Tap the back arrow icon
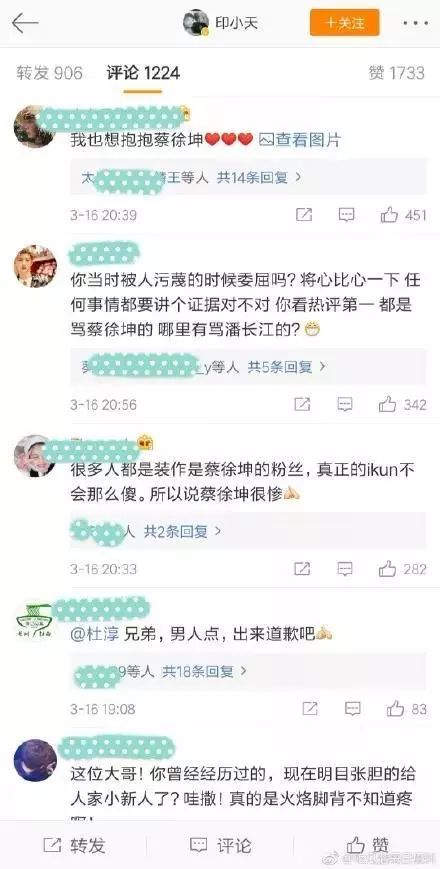The width and height of the screenshot is (440, 869). tap(25, 23)
